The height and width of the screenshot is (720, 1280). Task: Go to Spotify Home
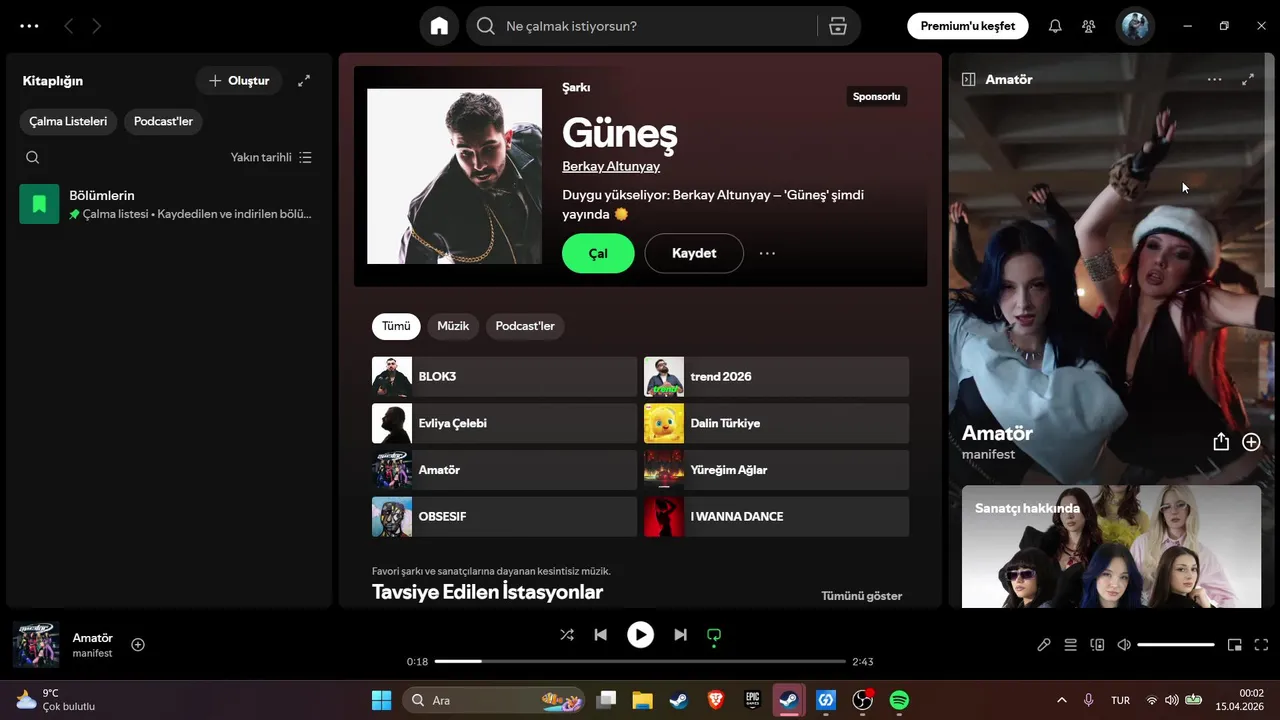point(439,26)
